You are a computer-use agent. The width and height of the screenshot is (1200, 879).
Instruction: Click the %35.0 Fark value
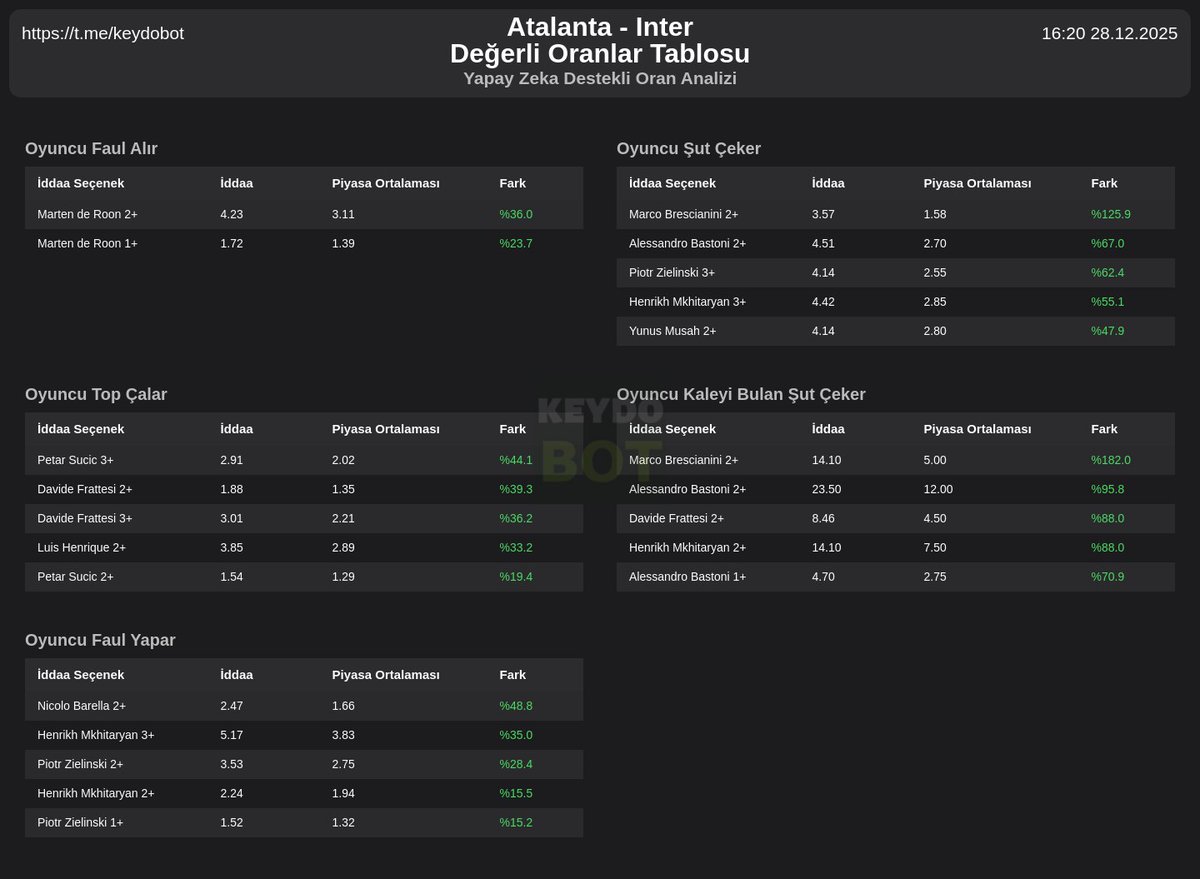tap(516, 735)
